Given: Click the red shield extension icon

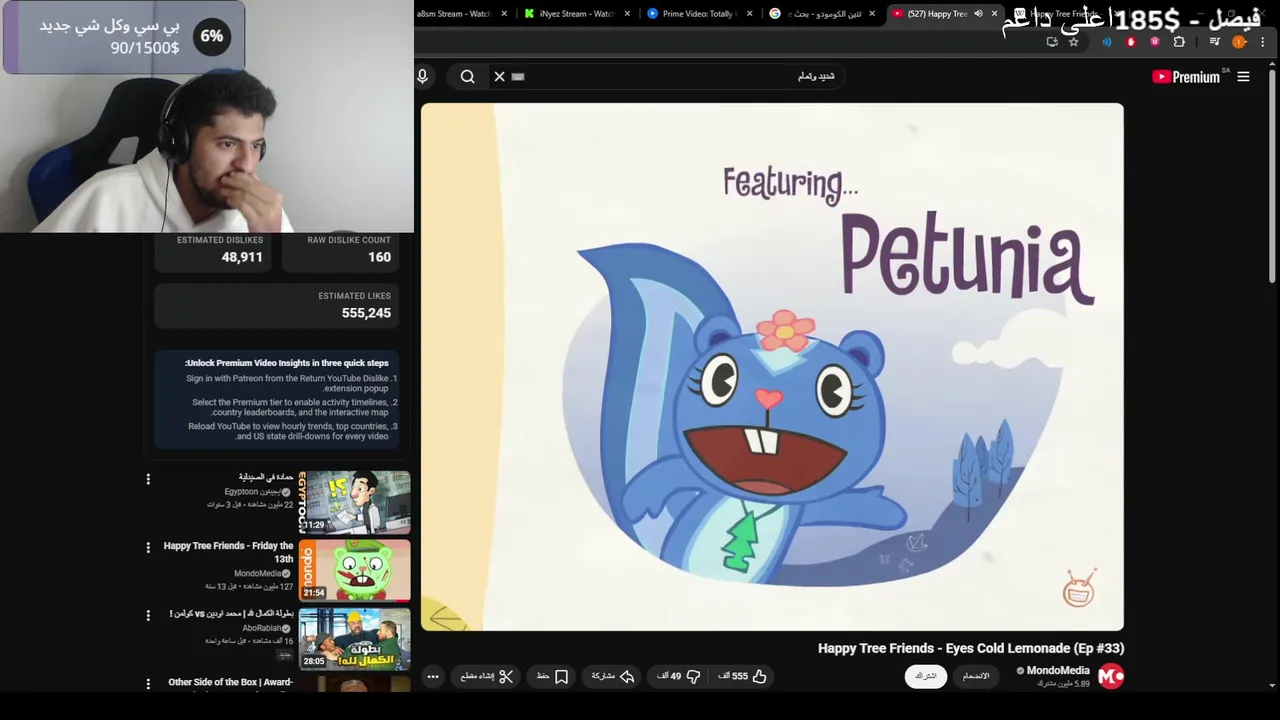Looking at the screenshot, I should tap(1131, 42).
